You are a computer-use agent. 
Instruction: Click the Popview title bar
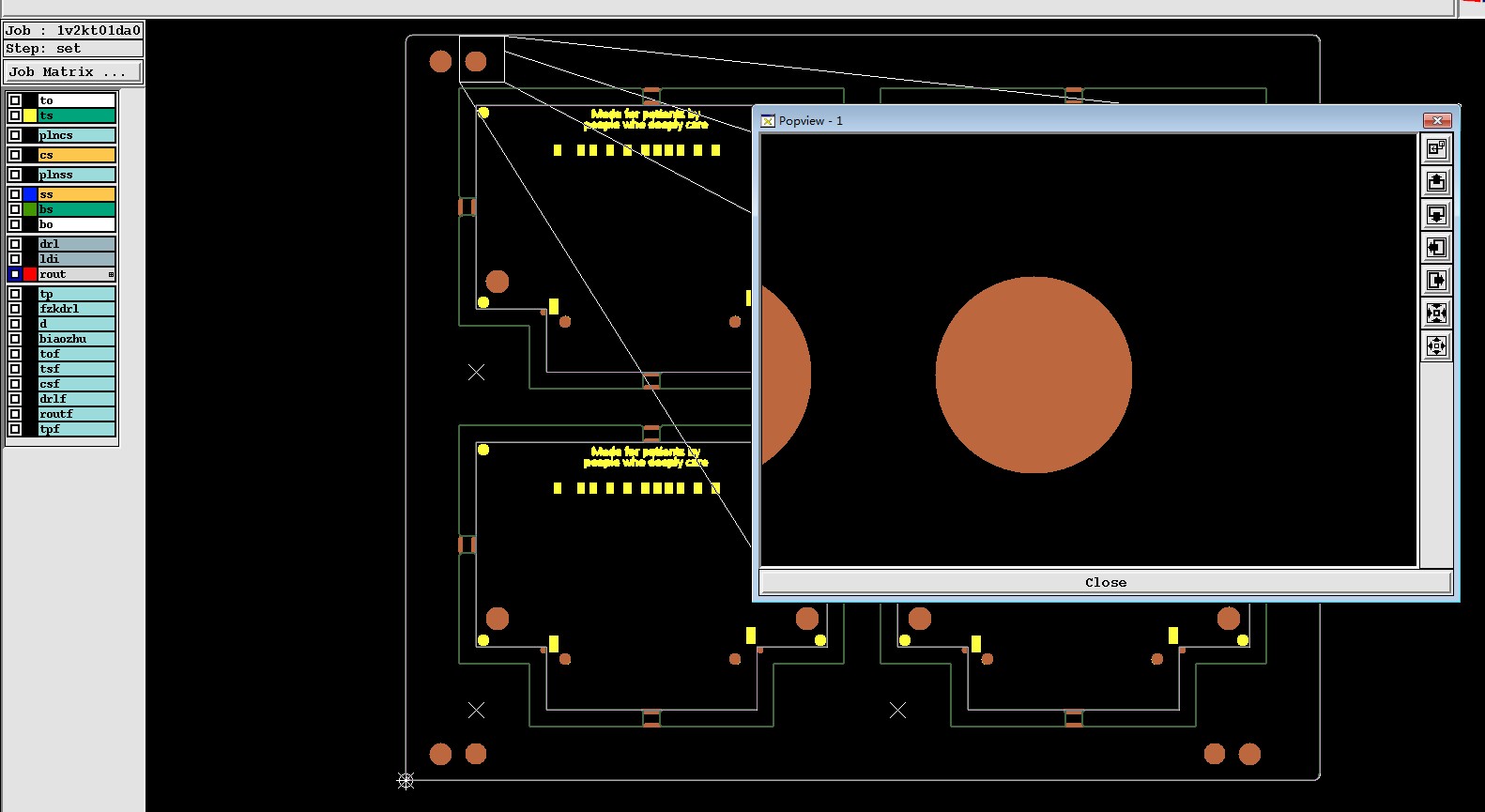[1106, 120]
